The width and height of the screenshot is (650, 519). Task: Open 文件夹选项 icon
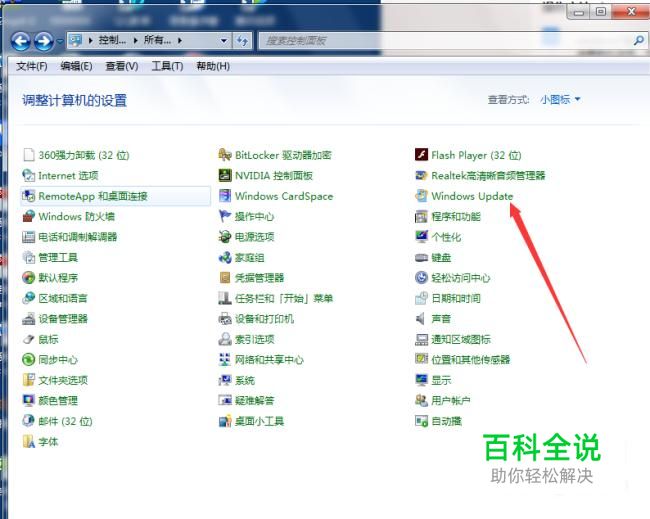[x=29, y=380]
